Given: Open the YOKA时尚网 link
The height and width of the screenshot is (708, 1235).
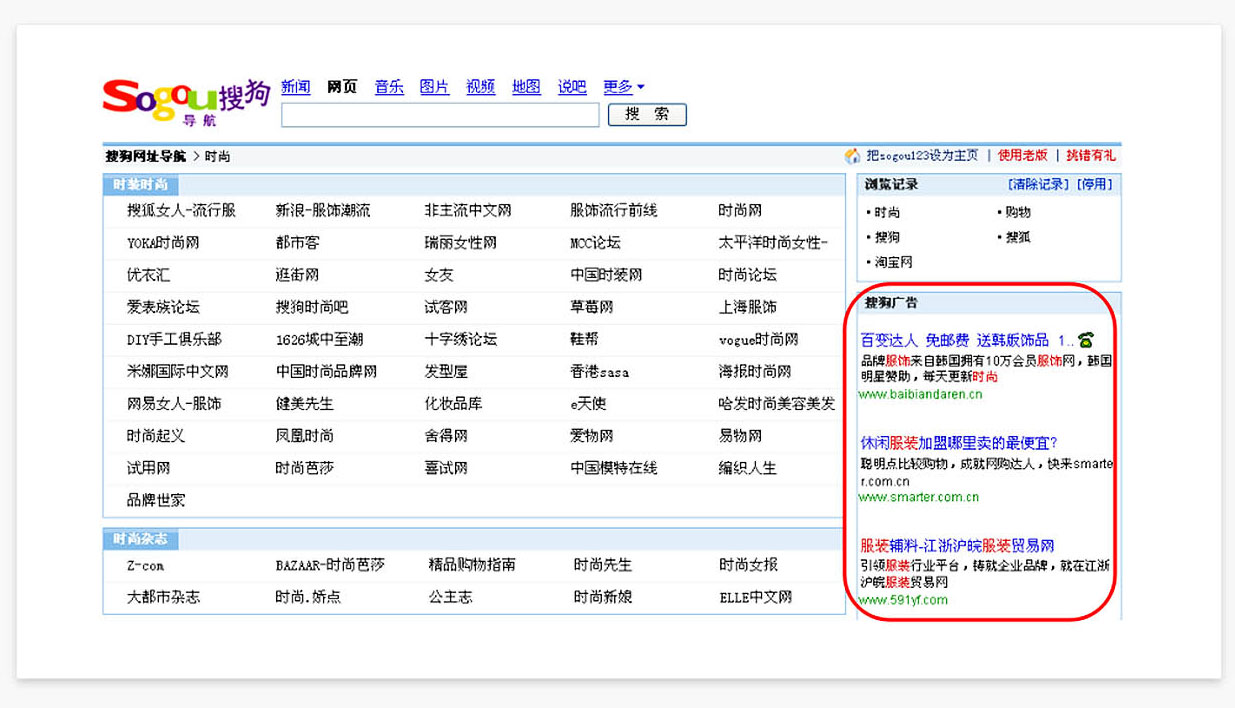Looking at the screenshot, I should coord(163,243).
